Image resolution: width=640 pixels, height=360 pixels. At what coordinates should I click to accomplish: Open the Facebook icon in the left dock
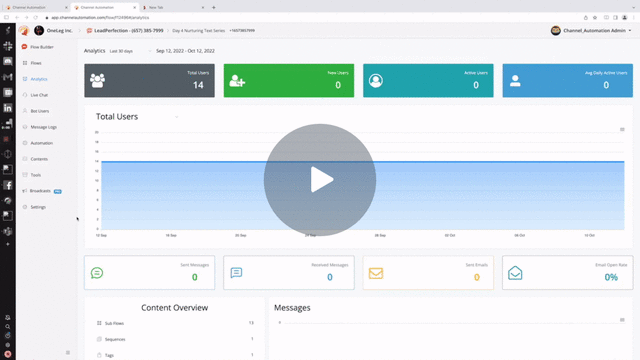pyautogui.click(x=8, y=185)
